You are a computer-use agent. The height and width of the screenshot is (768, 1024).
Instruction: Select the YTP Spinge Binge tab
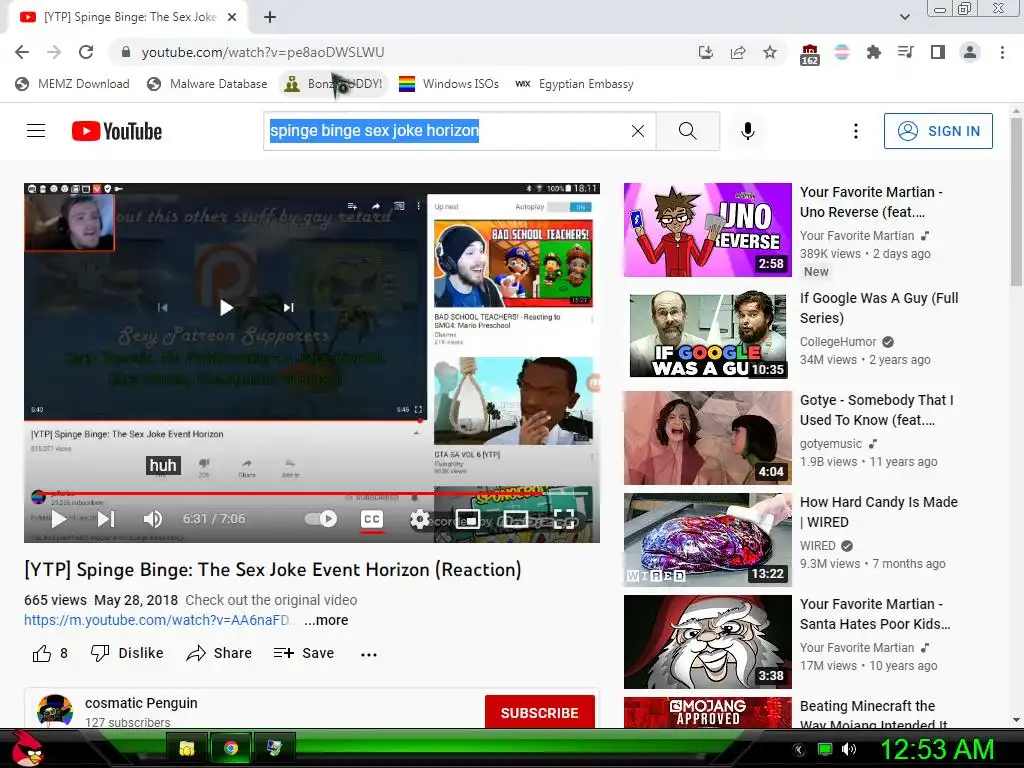click(128, 17)
